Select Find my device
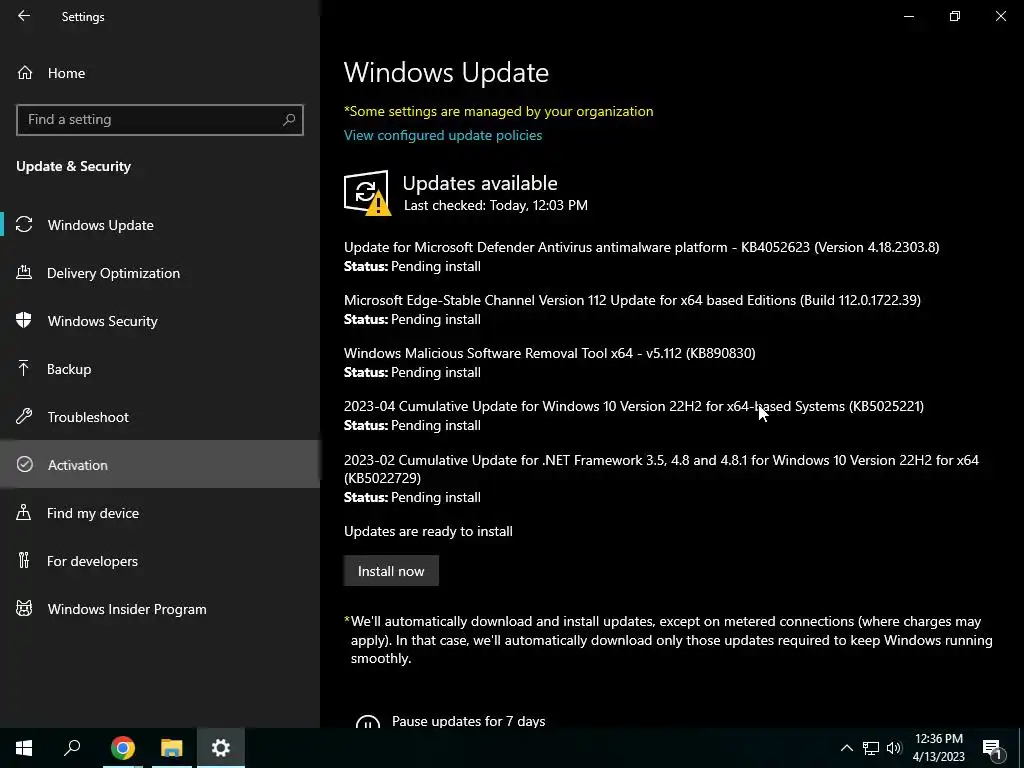The image size is (1024, 768). [160, 513]
